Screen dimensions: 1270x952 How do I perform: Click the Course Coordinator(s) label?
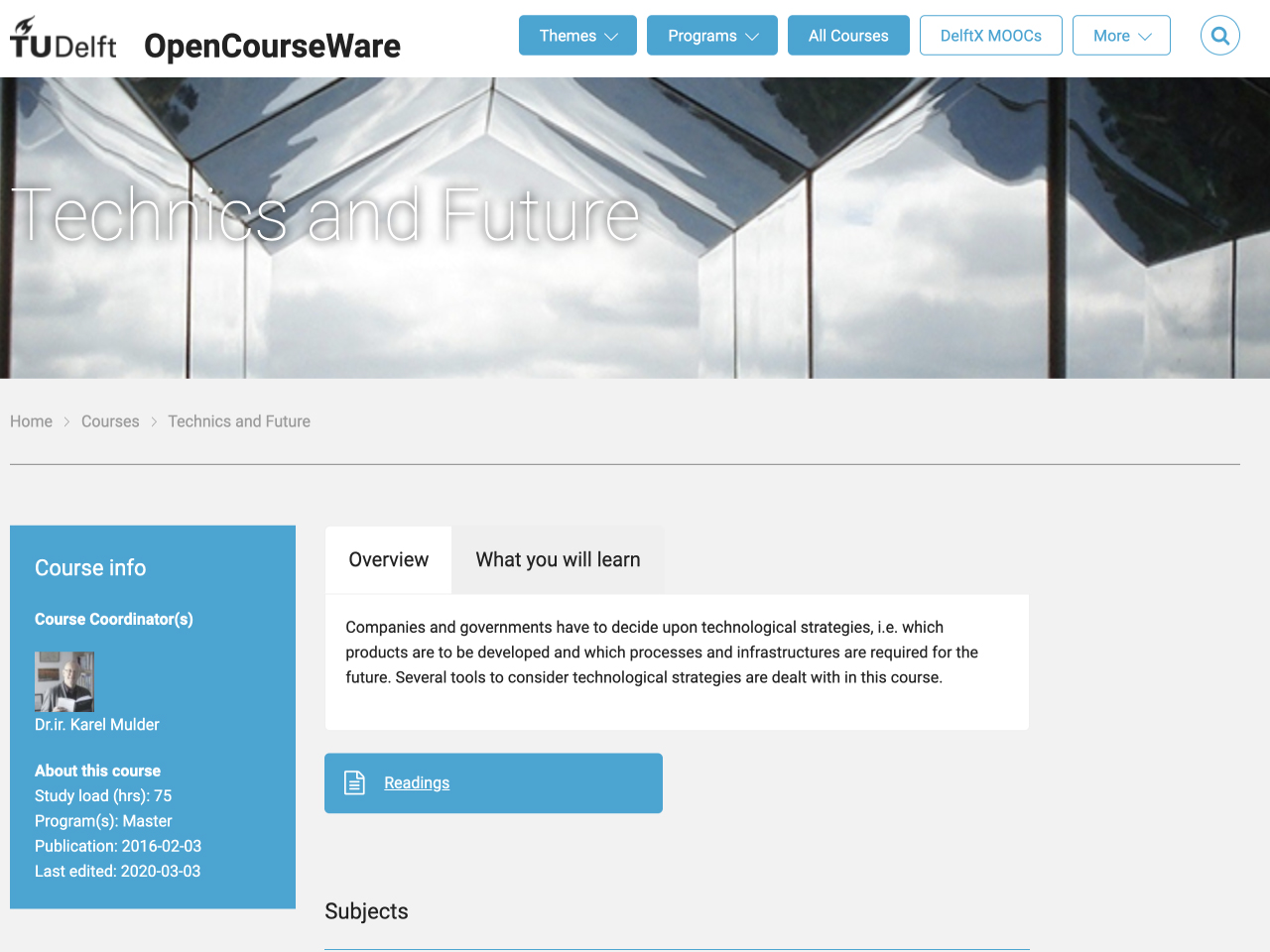click(x=114, y=619)
